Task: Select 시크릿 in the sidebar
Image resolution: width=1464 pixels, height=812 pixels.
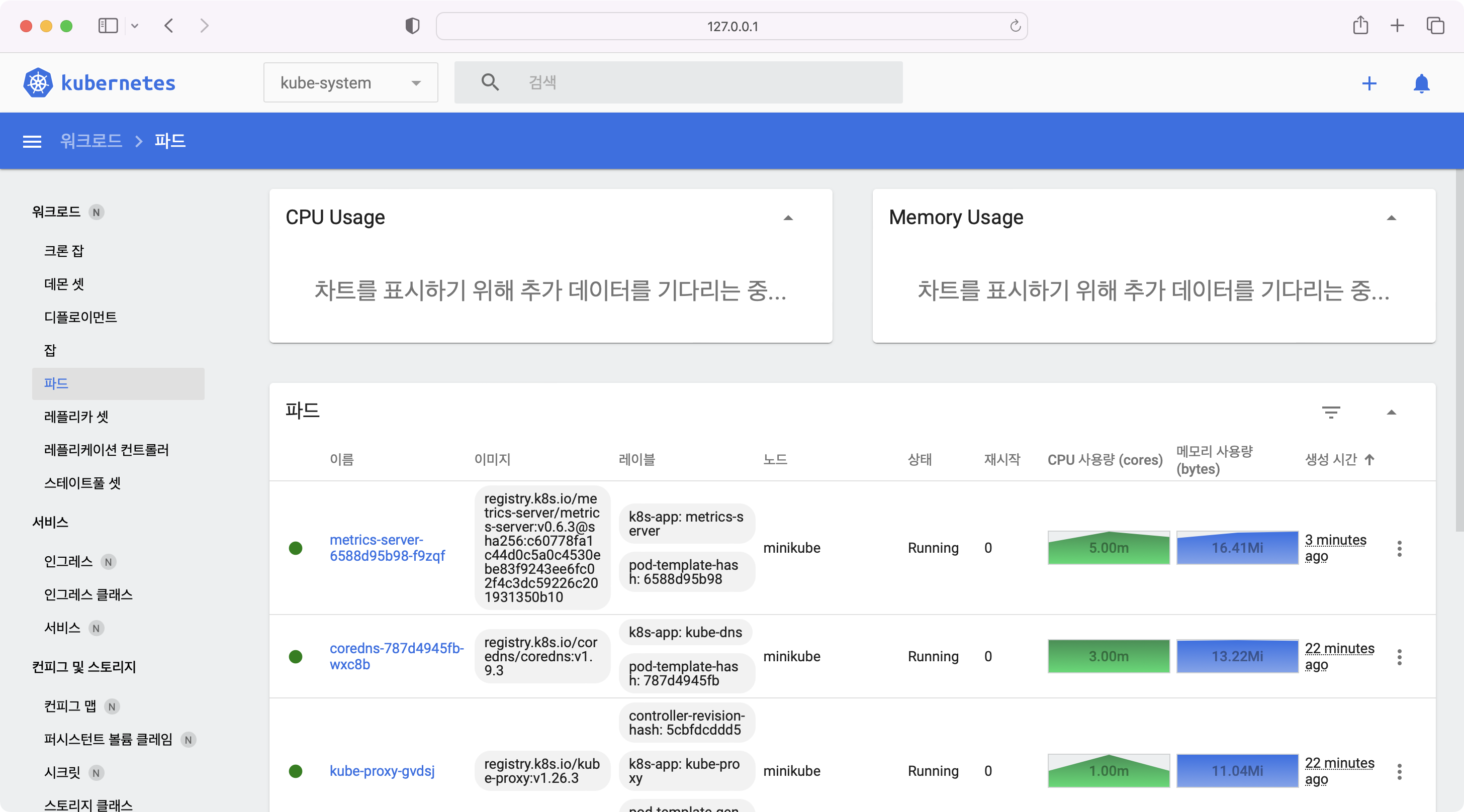Action: 62,772
